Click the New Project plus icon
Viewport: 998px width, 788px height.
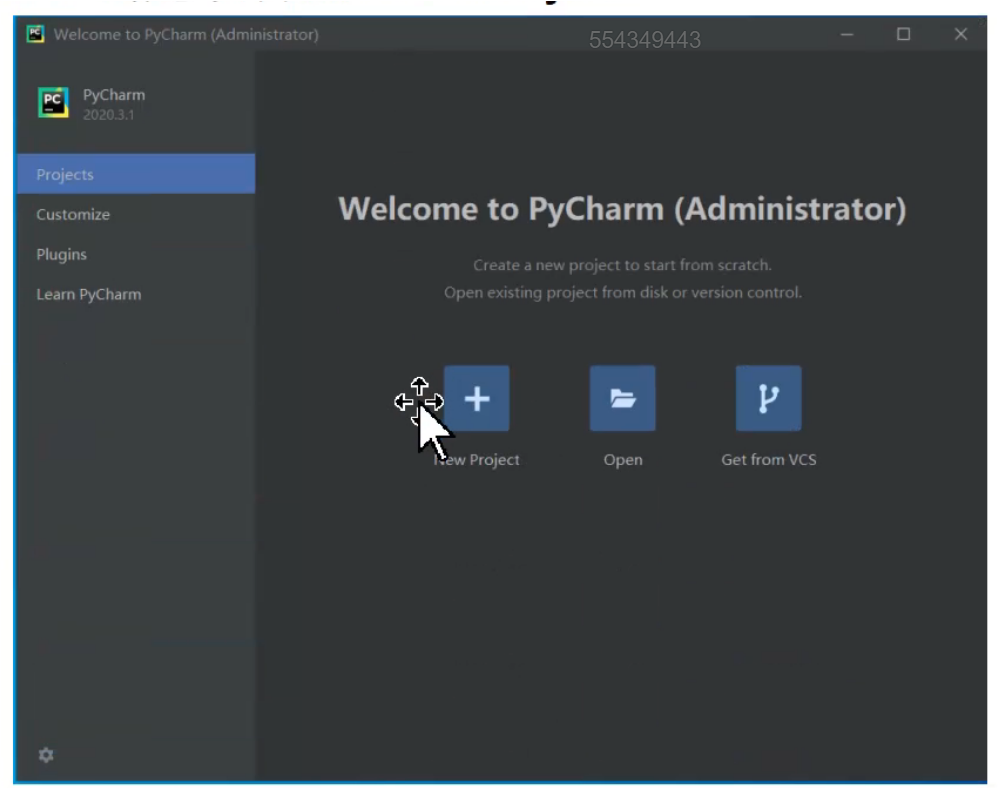(477, 398)
